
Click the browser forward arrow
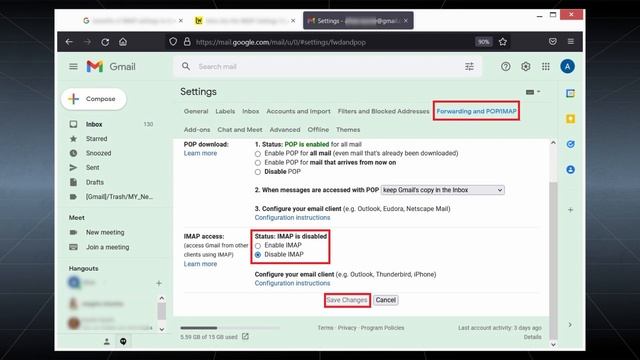tap(87, 42)
